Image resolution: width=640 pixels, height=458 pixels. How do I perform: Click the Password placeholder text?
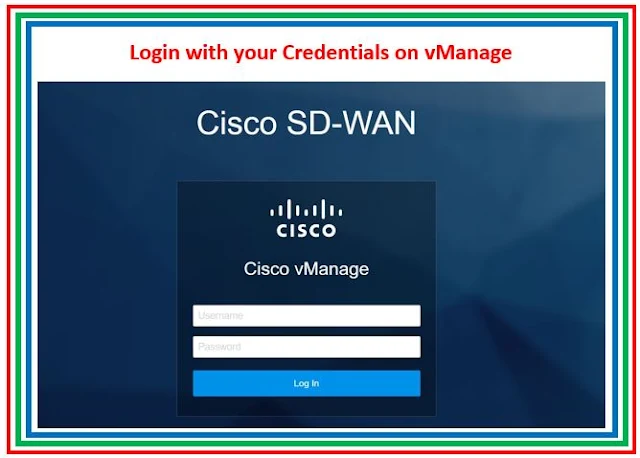click(219, 347)
